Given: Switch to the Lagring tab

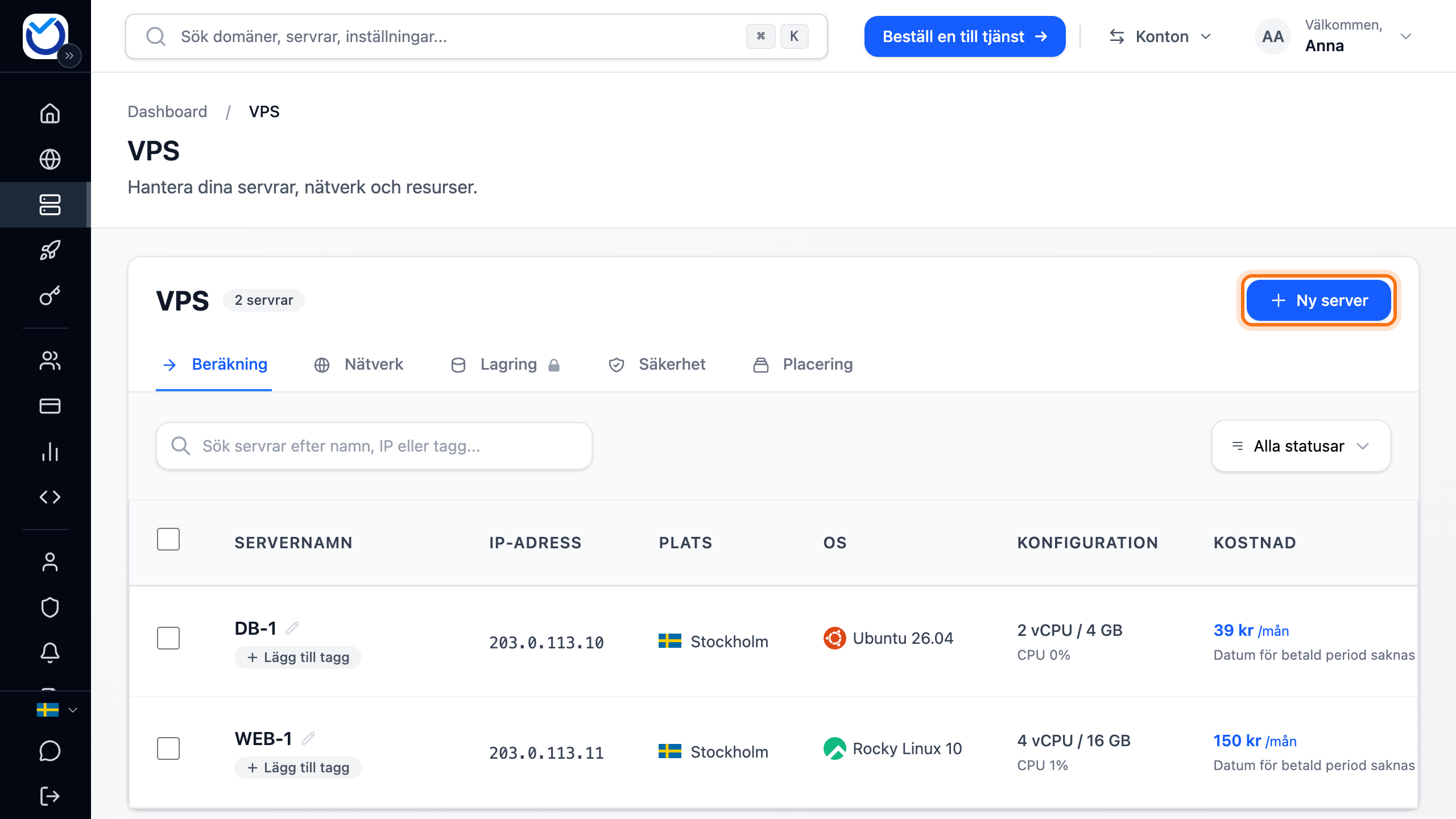Looking at the screenshot, I should point(506,364).
